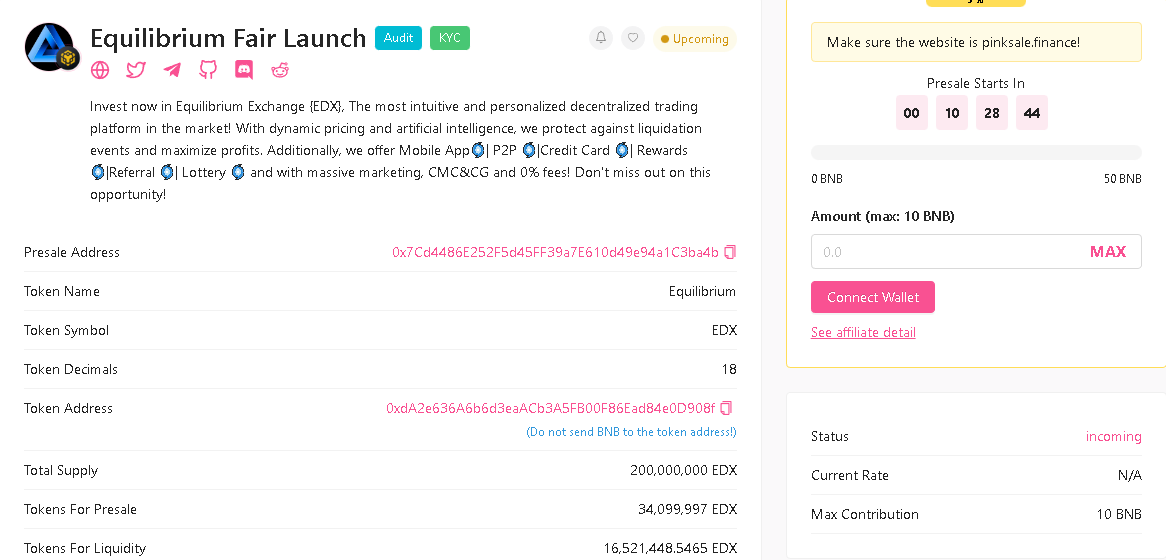The width and height of the screenshot is (1166, 560).
Task: Click the 'Max Contribution' label
Action: click(x=865, y=515)
